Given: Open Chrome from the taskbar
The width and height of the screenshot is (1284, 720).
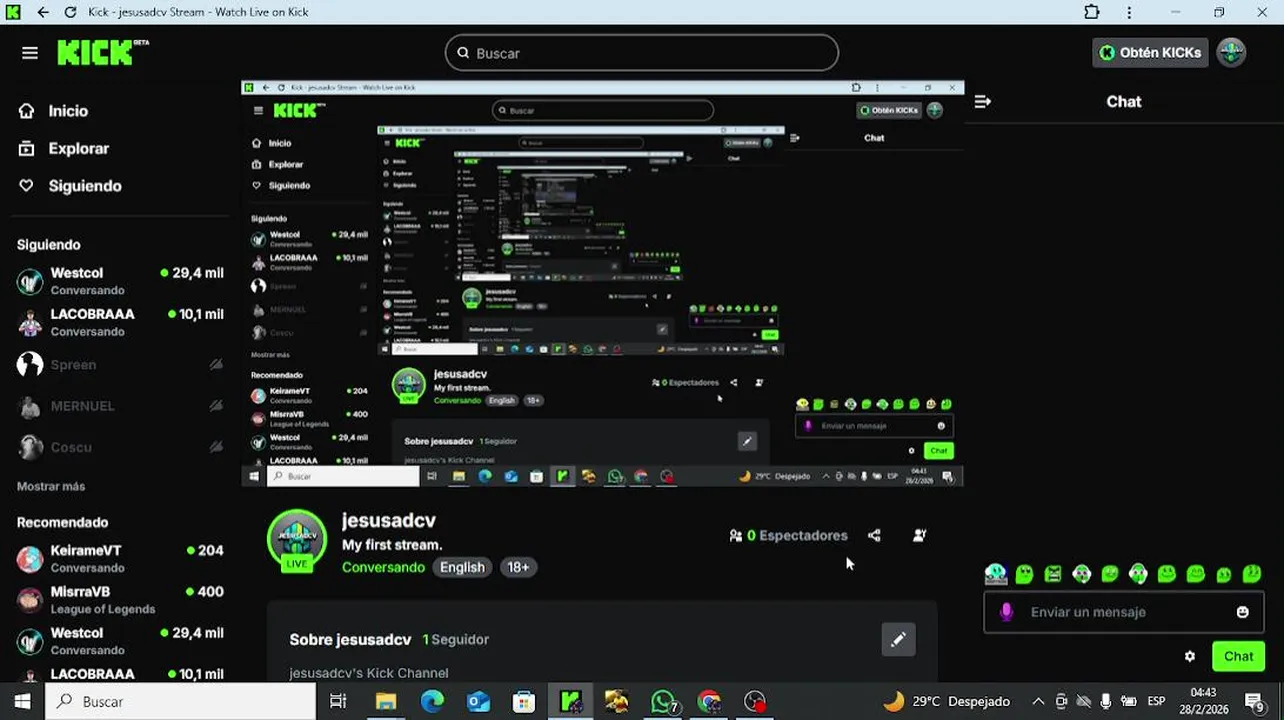Looking at the screenshot, I should [x=709, y=701].
